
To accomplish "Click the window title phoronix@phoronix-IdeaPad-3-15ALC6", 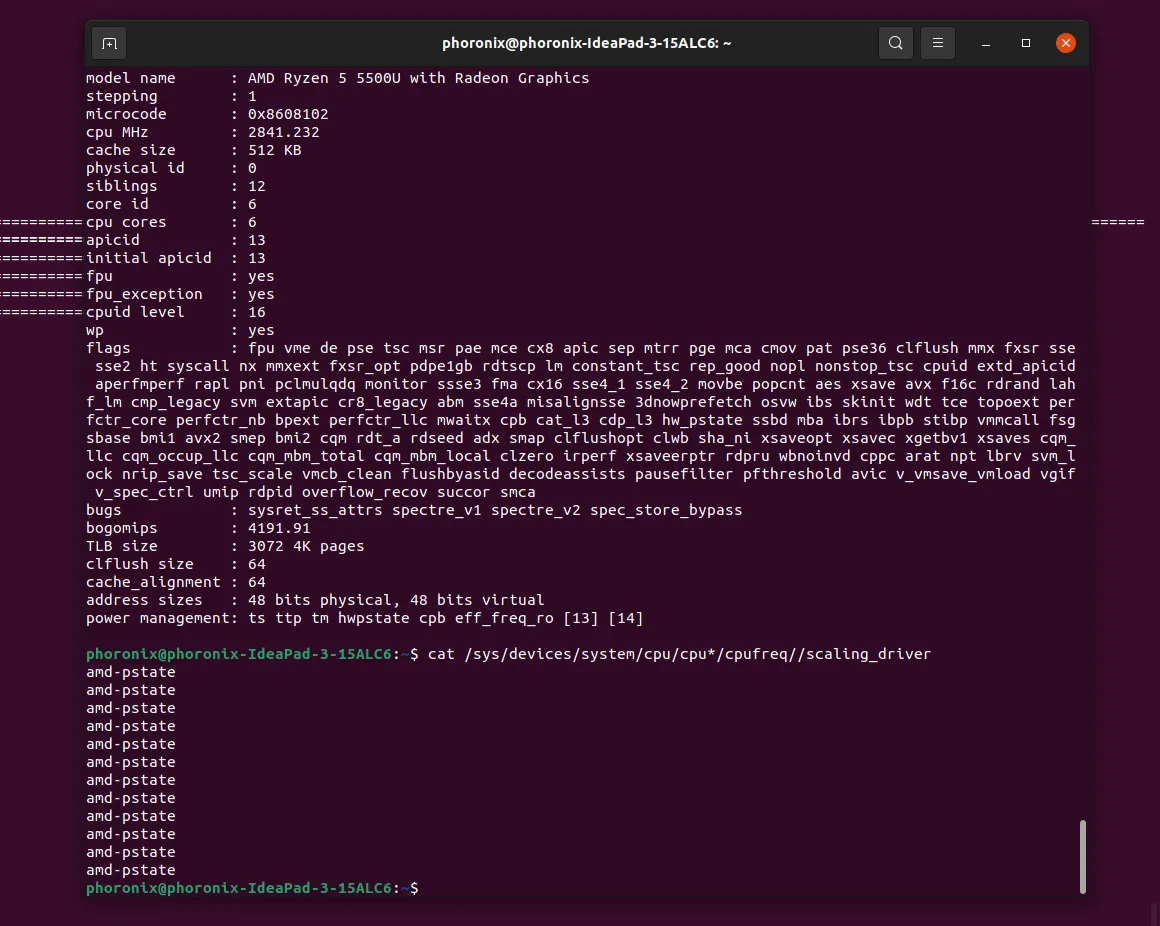I will coord(587,43).
